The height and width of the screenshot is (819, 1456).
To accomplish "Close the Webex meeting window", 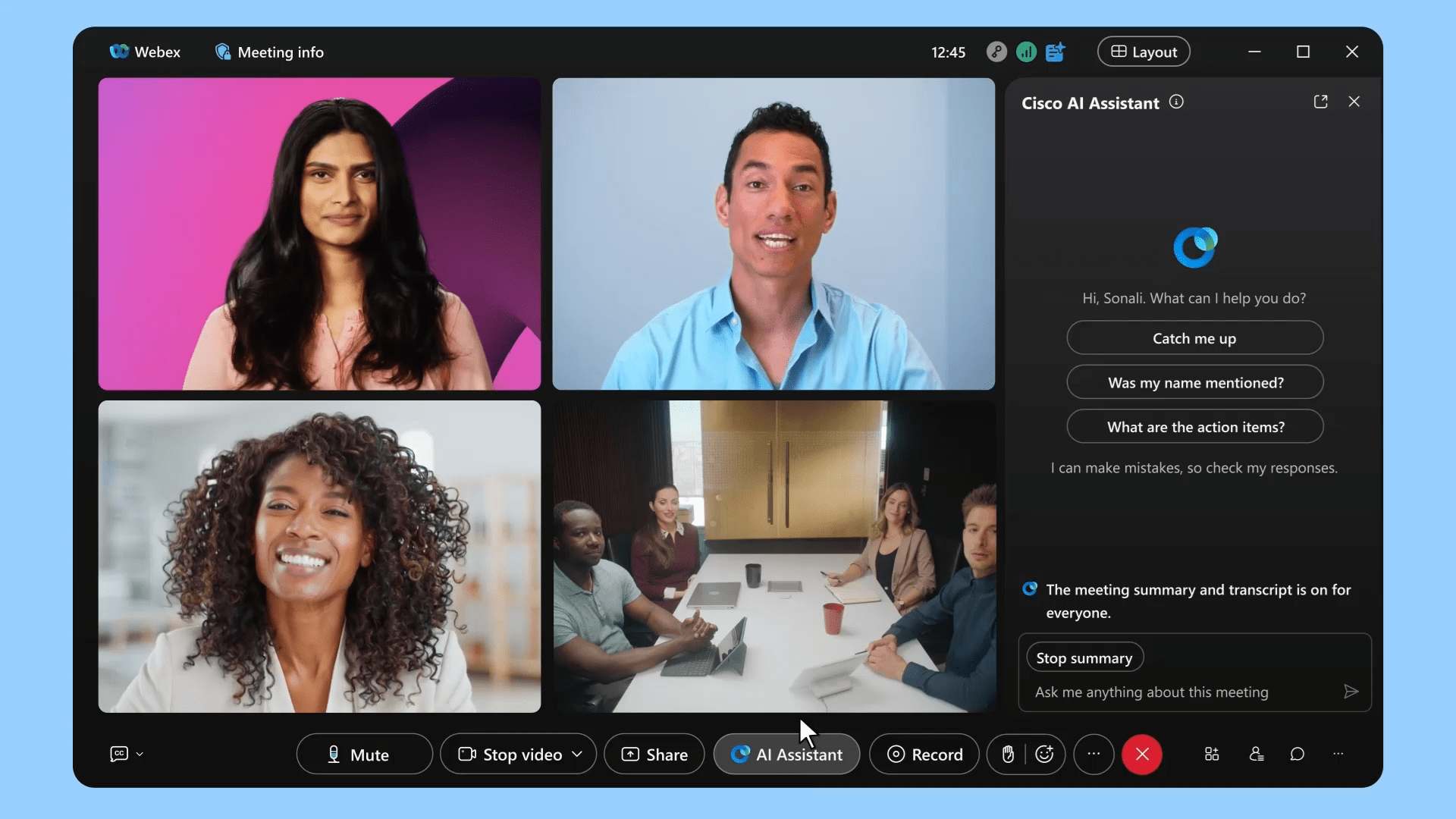I will point(1351,52).
